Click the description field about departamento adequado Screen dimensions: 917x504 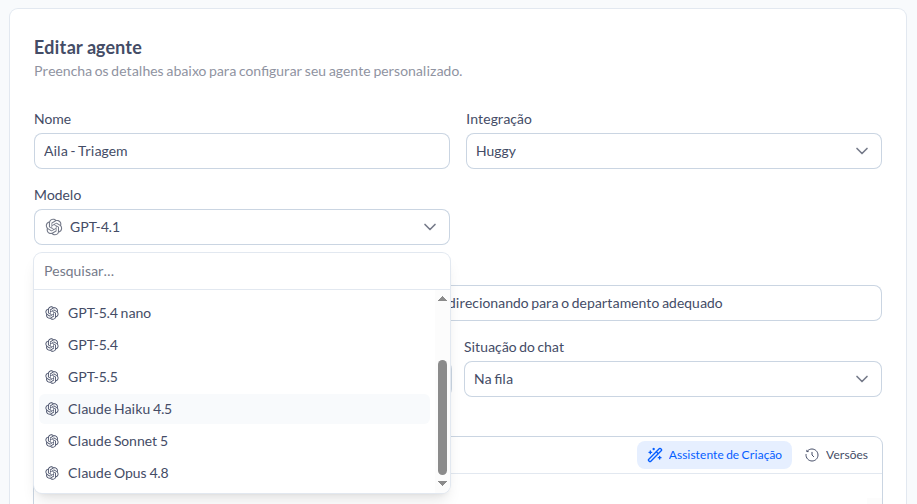coord(665,303)
